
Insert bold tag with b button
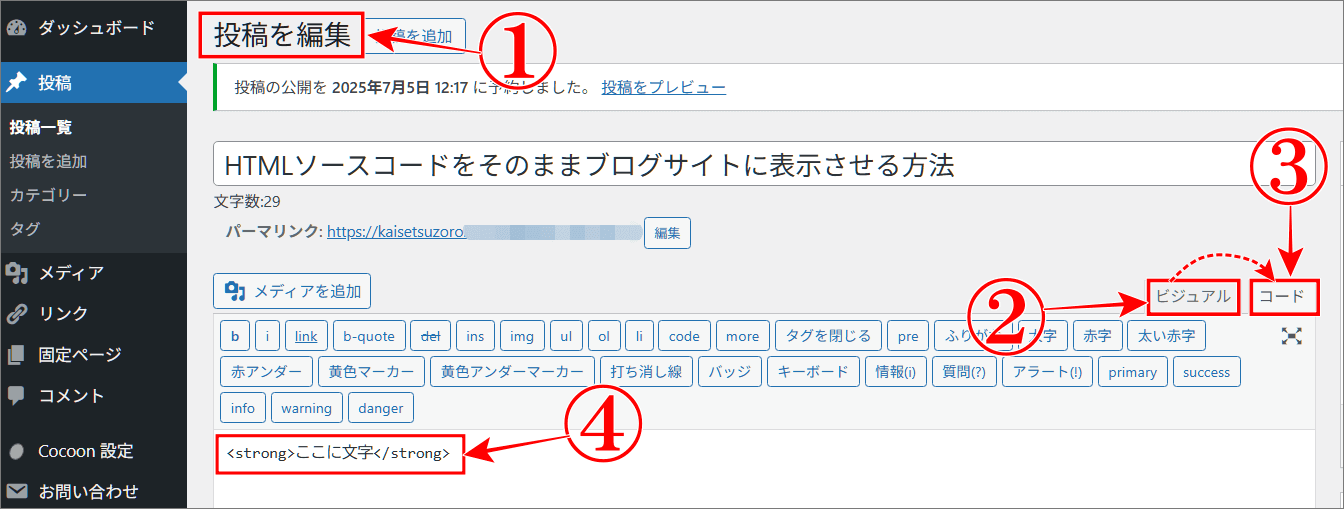coord(234,337)
